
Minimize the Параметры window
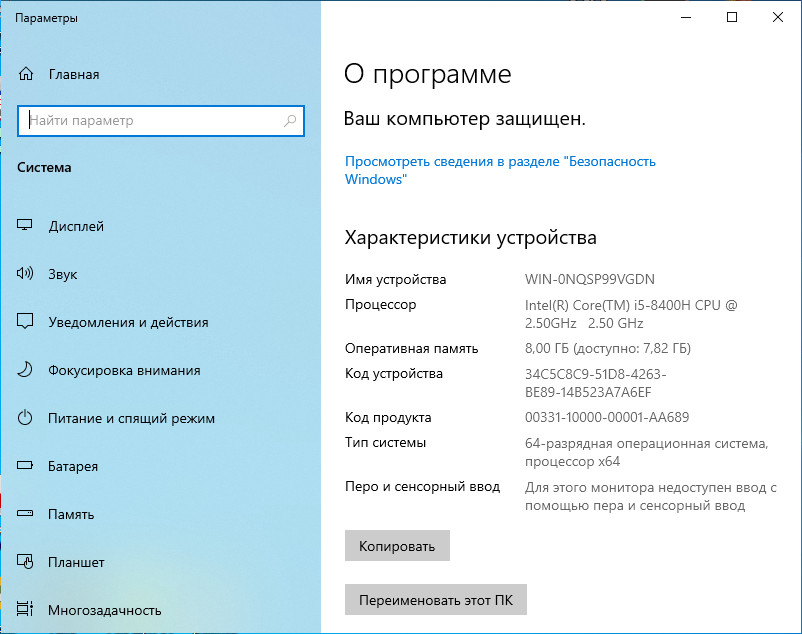click(x=686, y=17)
